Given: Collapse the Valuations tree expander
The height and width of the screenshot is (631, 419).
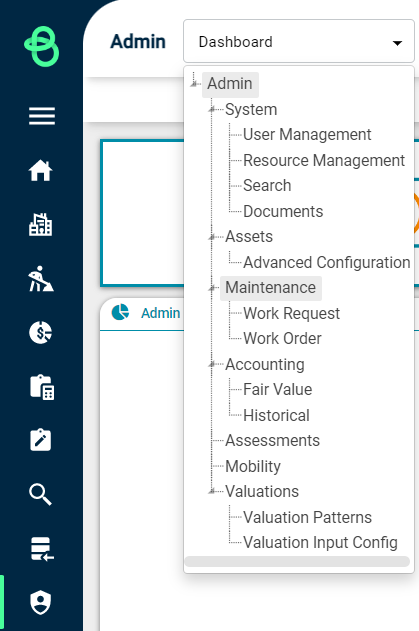Looking at the screenshot, I should 212,491.
